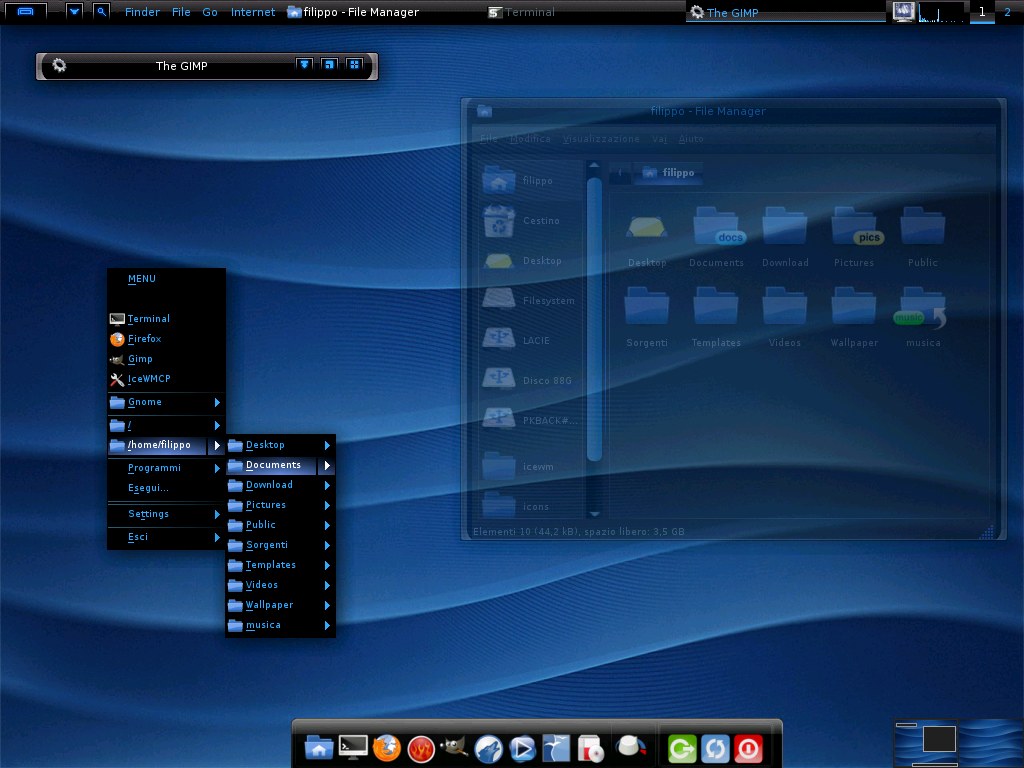Image resolution: width=1024 pixels, height=768 pixels.
Task: Open Desktop entry in the /home/filippo submenu
Action: [281, 445]
